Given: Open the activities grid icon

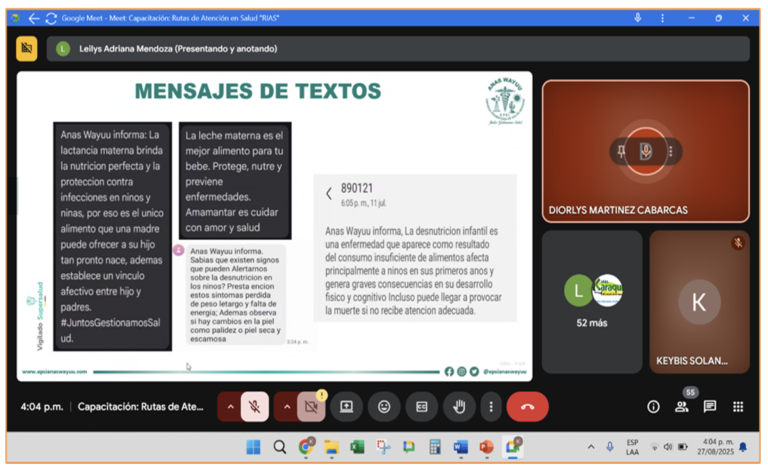Looking at the screenshot, I should pos(738,407).
